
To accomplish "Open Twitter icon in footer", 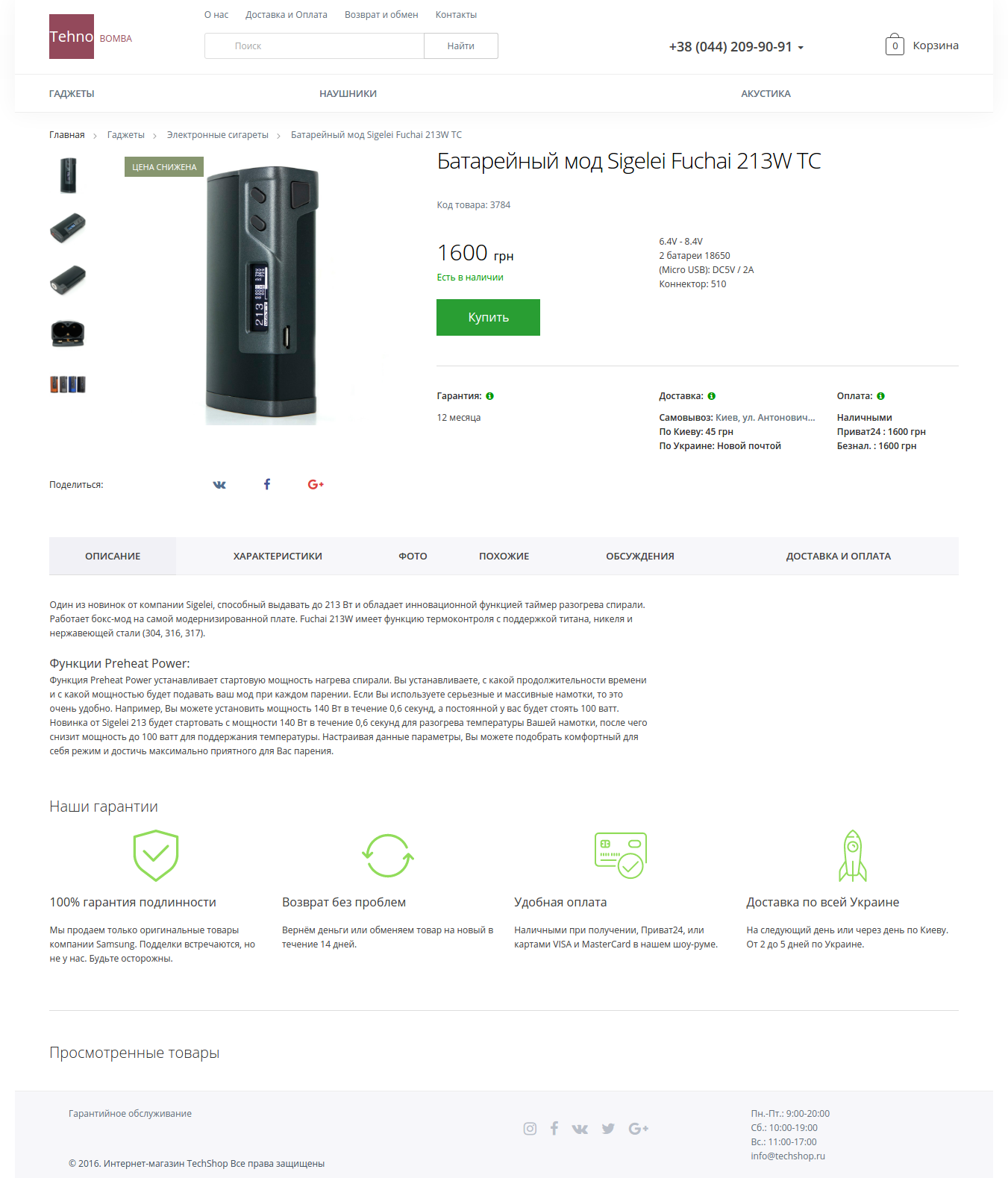I will 608,1129.
